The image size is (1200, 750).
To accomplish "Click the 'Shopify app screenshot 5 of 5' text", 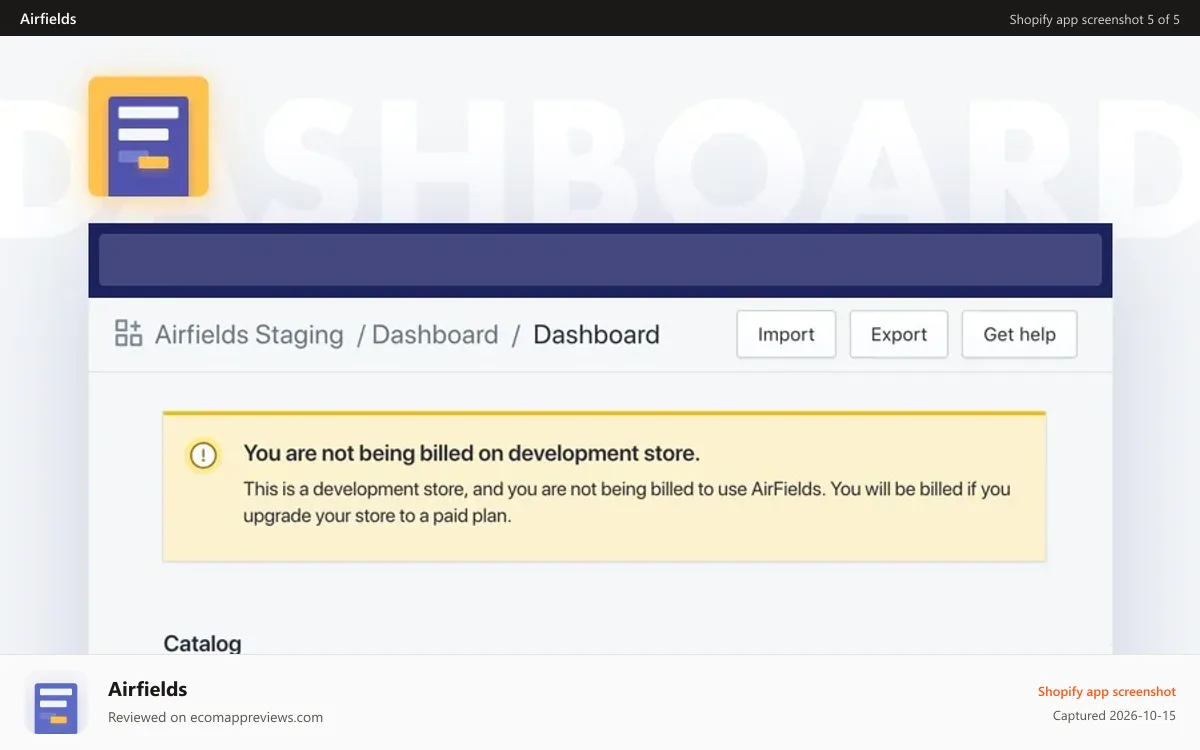I will pos(1094,19).
